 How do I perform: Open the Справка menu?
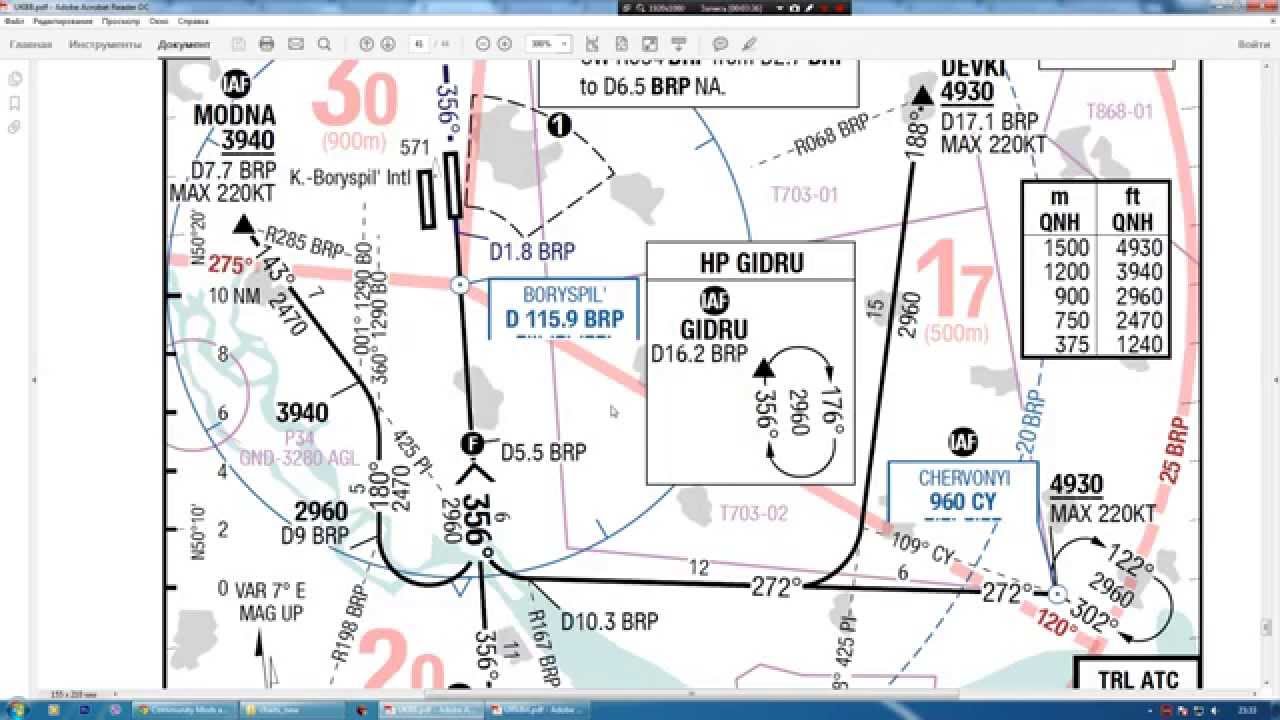coord(193,20)
